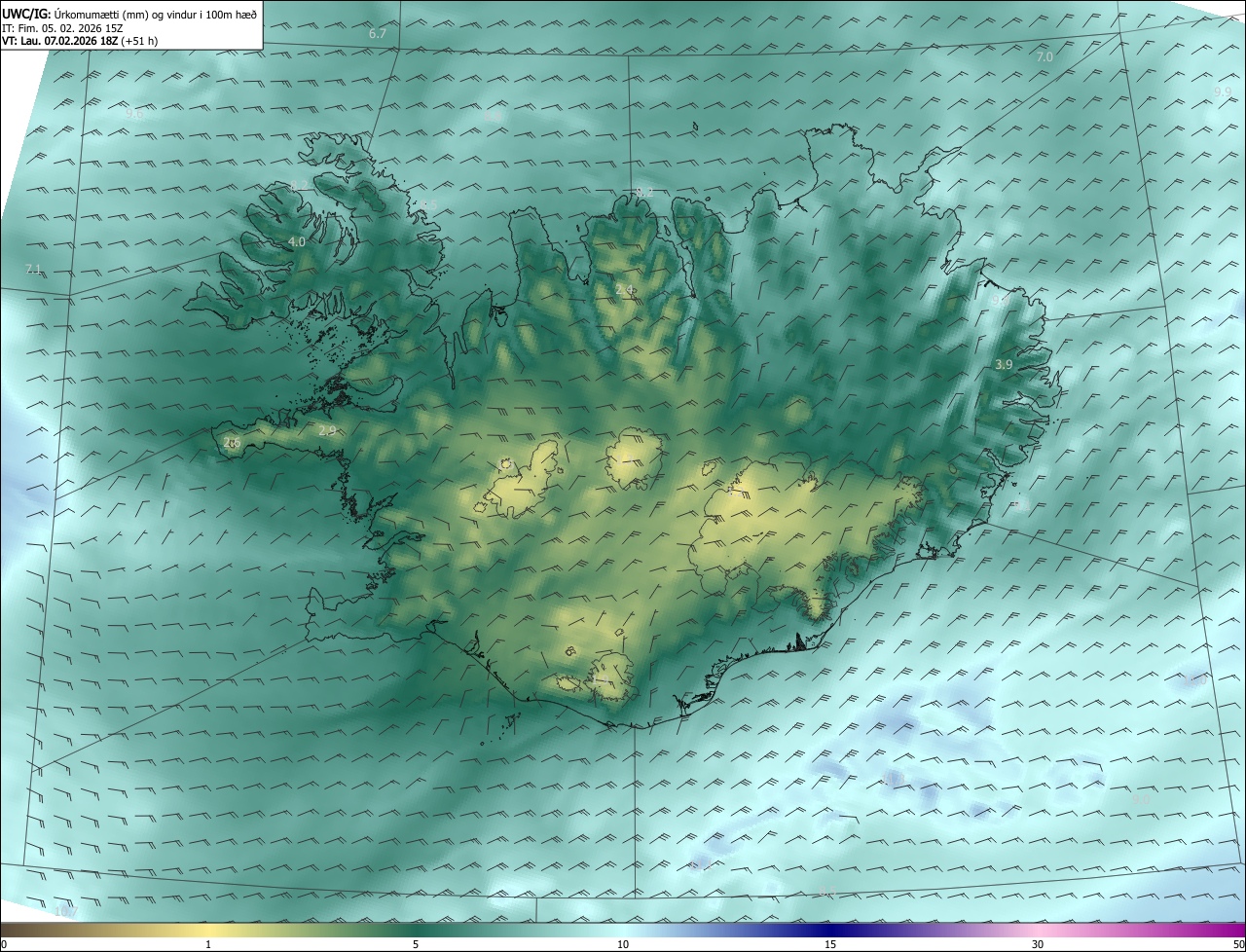1246x952 pixels.
Task: Click the 4.0 value over the Westfjords
Action: coord(297,241)
